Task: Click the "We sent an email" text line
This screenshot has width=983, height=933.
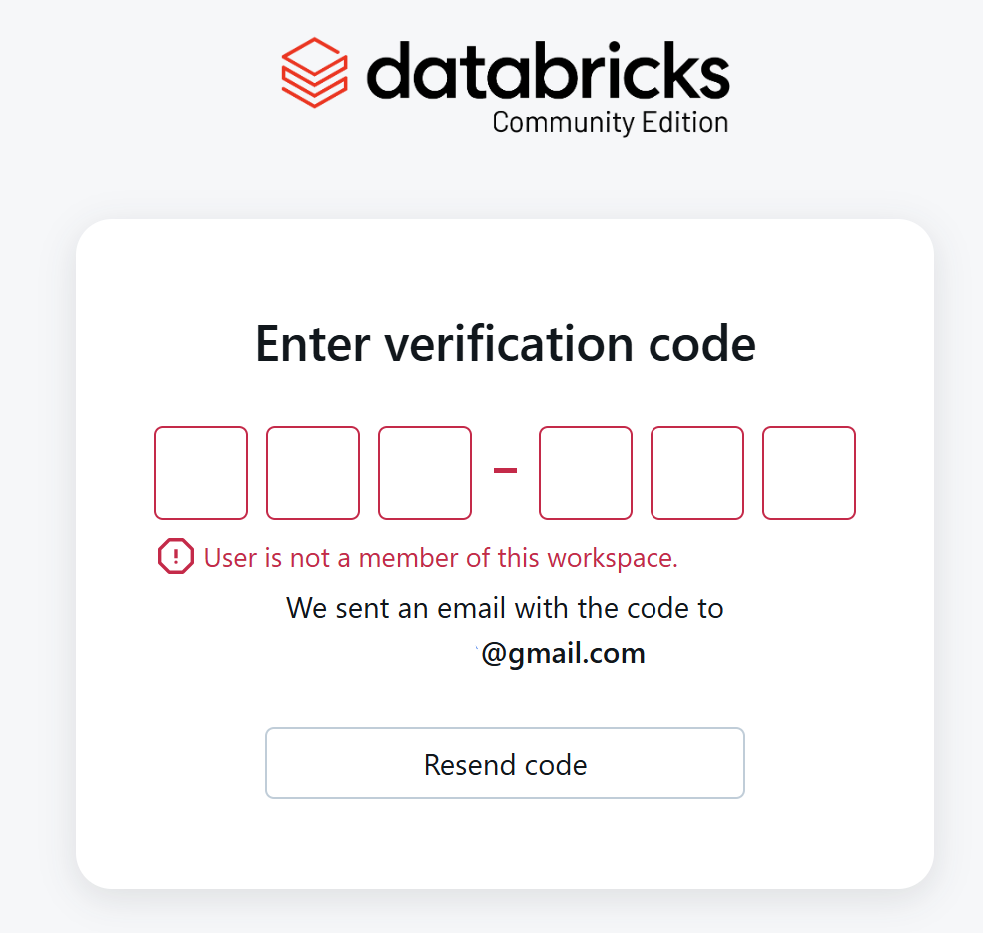Action: 505,608
